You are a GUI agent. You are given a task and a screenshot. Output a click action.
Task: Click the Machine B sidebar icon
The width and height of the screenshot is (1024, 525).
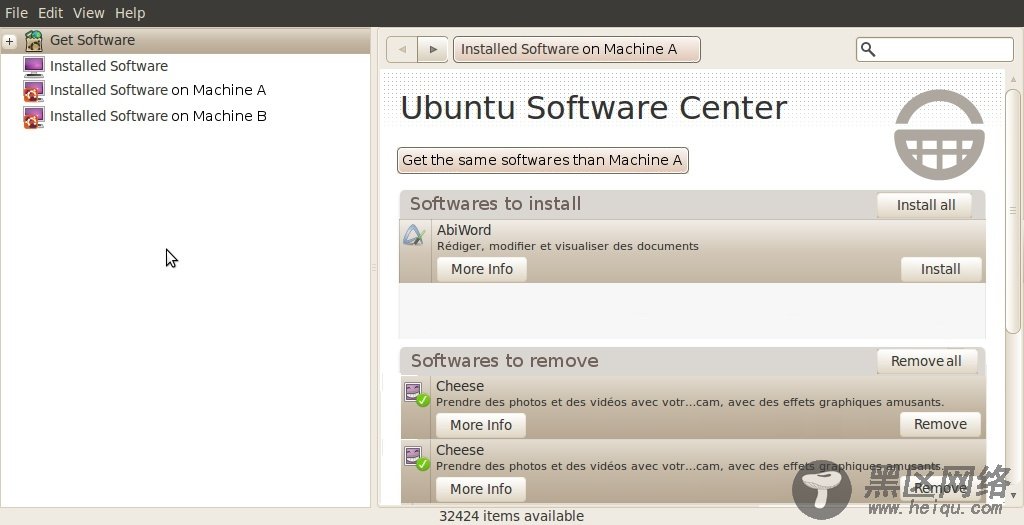(33, 117)
